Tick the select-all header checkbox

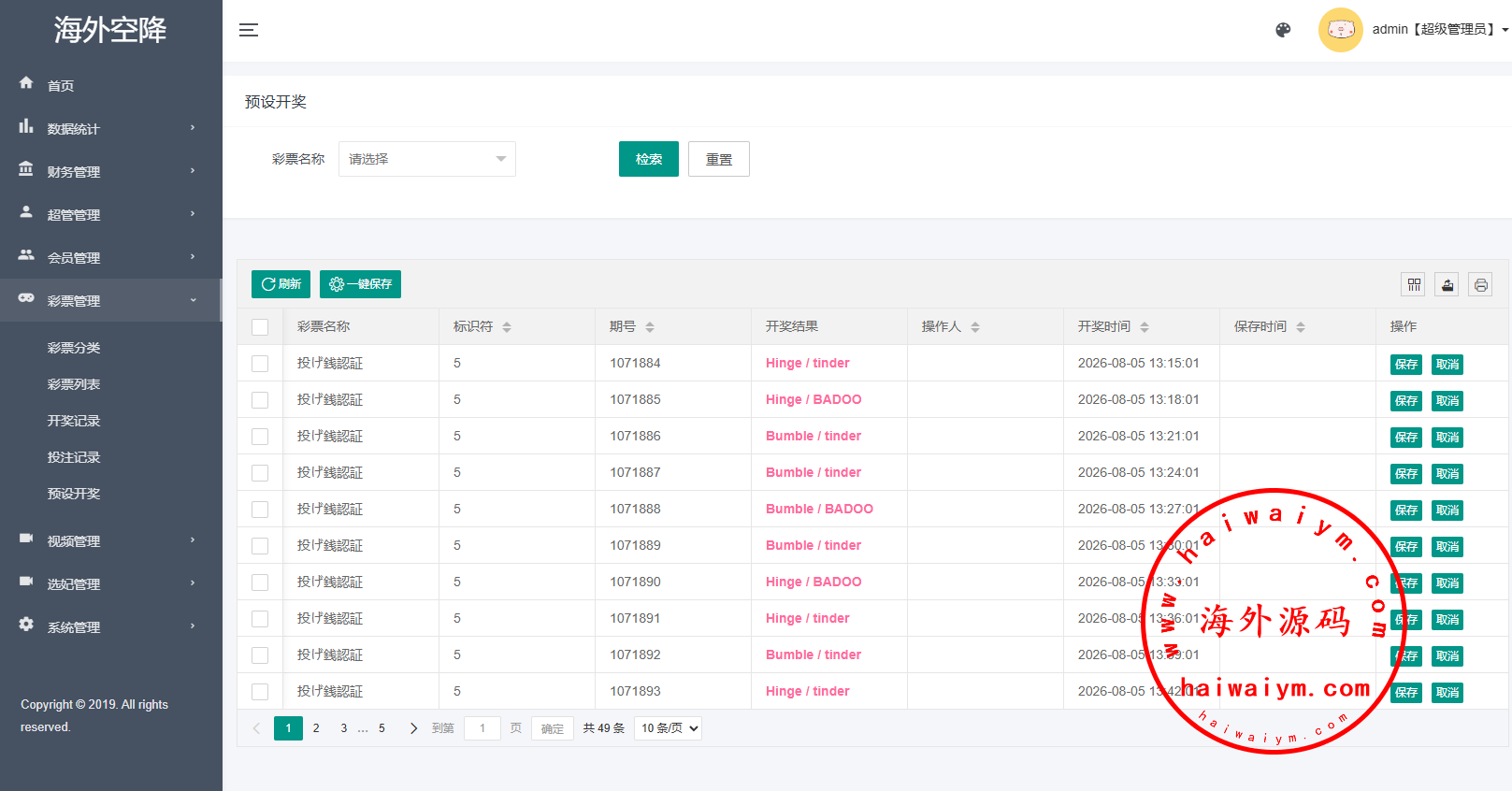[260, 327]
